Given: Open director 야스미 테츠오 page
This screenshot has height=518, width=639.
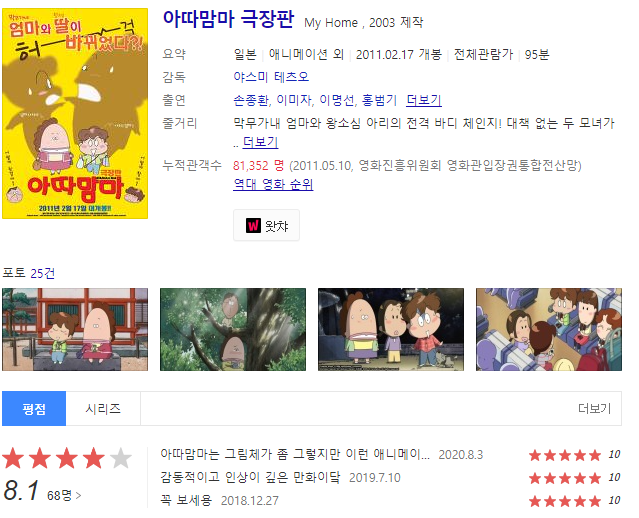Looking at the screenshot, I should (271, 77).
